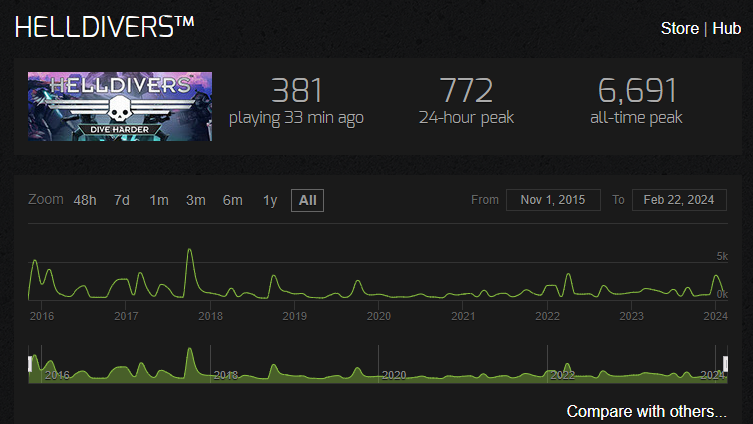Set chart zoom to 48h
The image size is (753, 424).
(85, 200)
